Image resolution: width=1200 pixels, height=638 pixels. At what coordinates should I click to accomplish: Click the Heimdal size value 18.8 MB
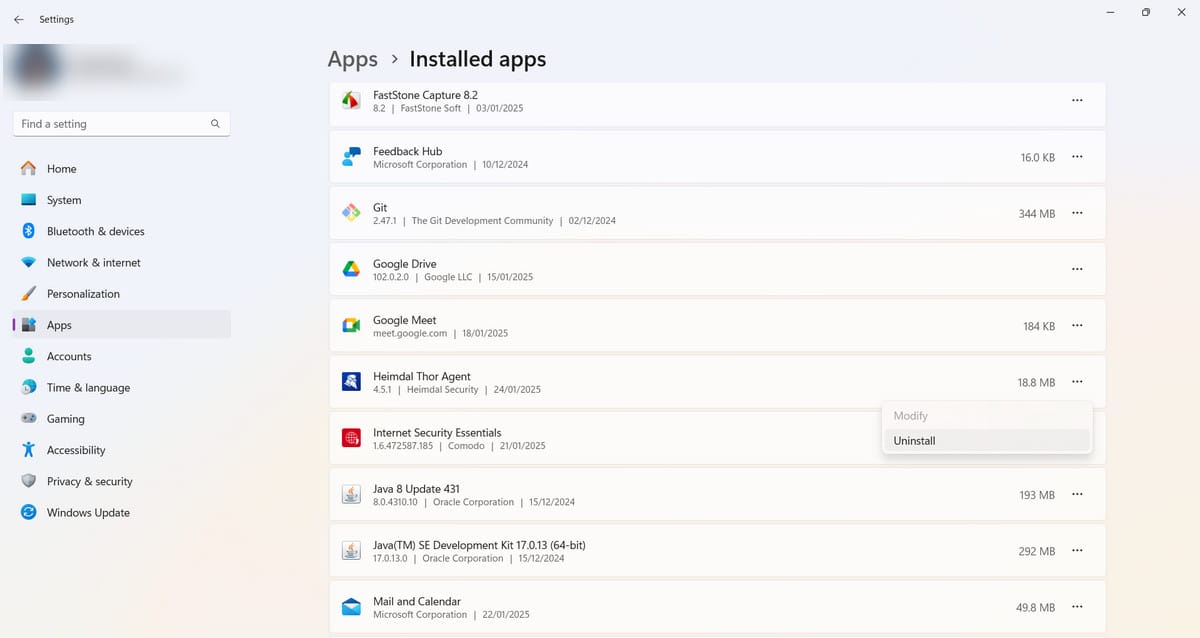[1036, 383]
